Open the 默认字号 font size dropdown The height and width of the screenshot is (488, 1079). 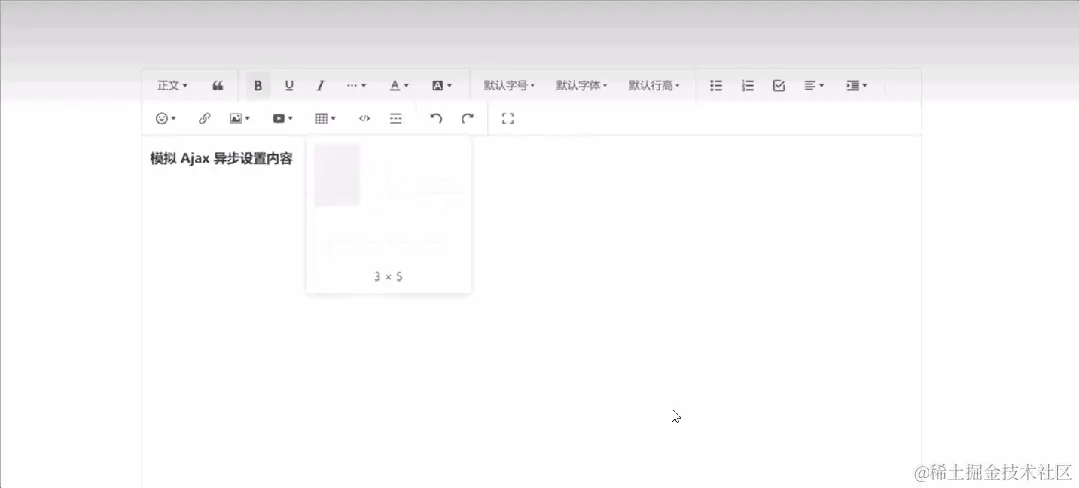pos(509,85)
